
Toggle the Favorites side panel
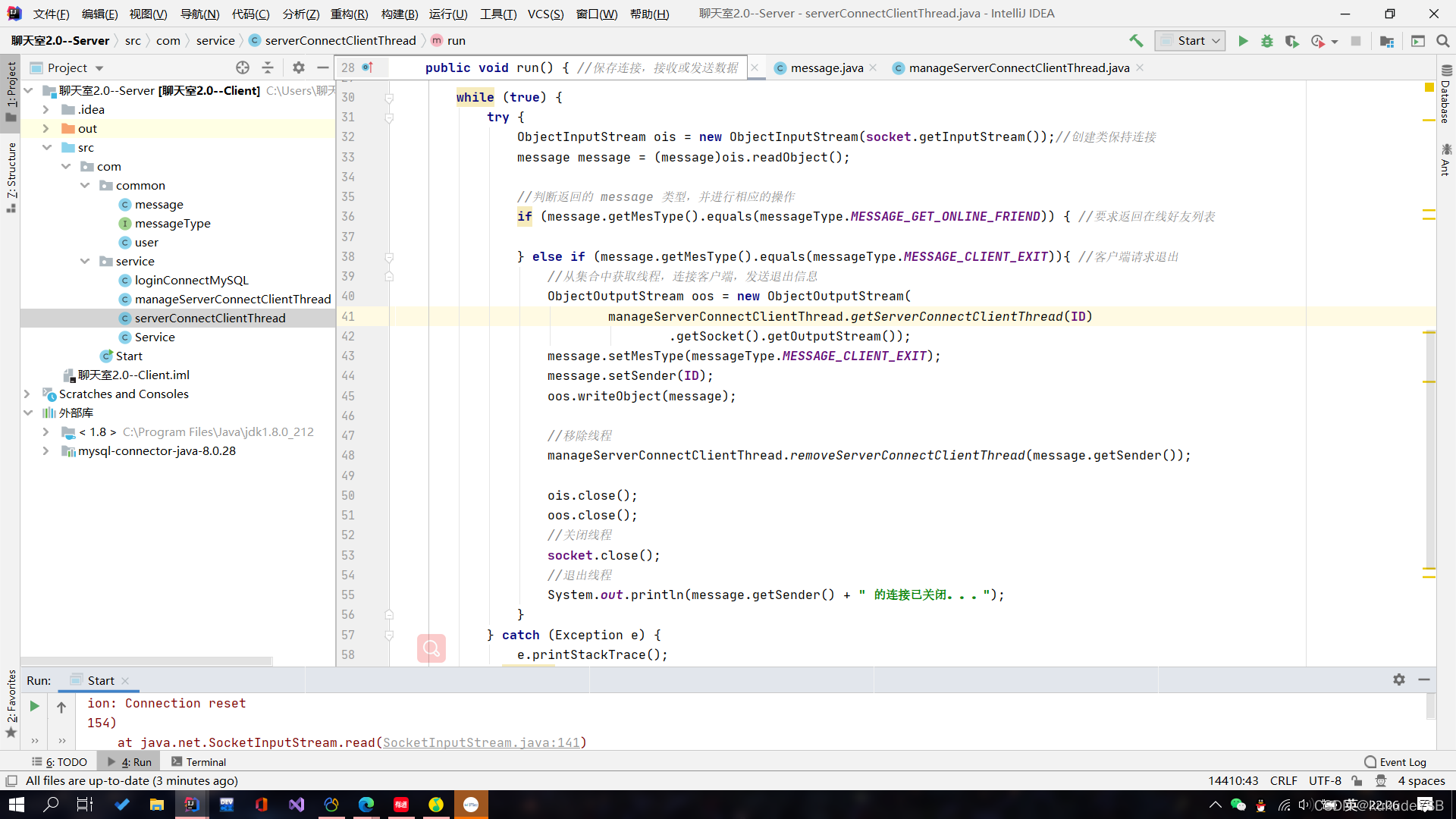[x=11, y=701]
